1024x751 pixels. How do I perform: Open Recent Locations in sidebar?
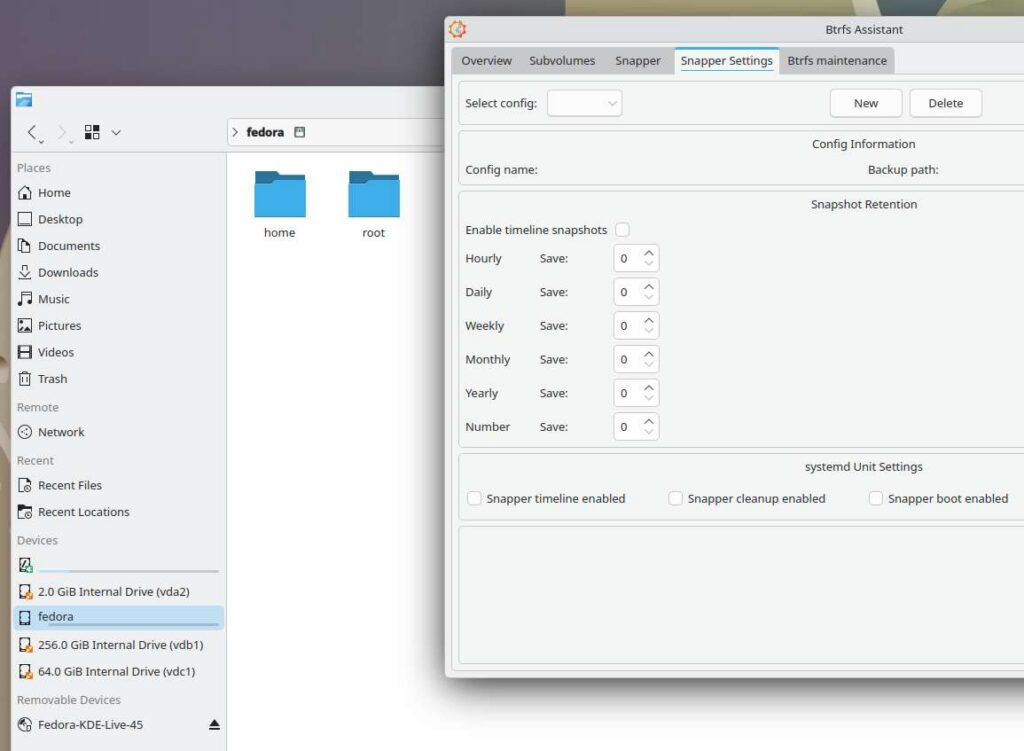tap(118, 512)
